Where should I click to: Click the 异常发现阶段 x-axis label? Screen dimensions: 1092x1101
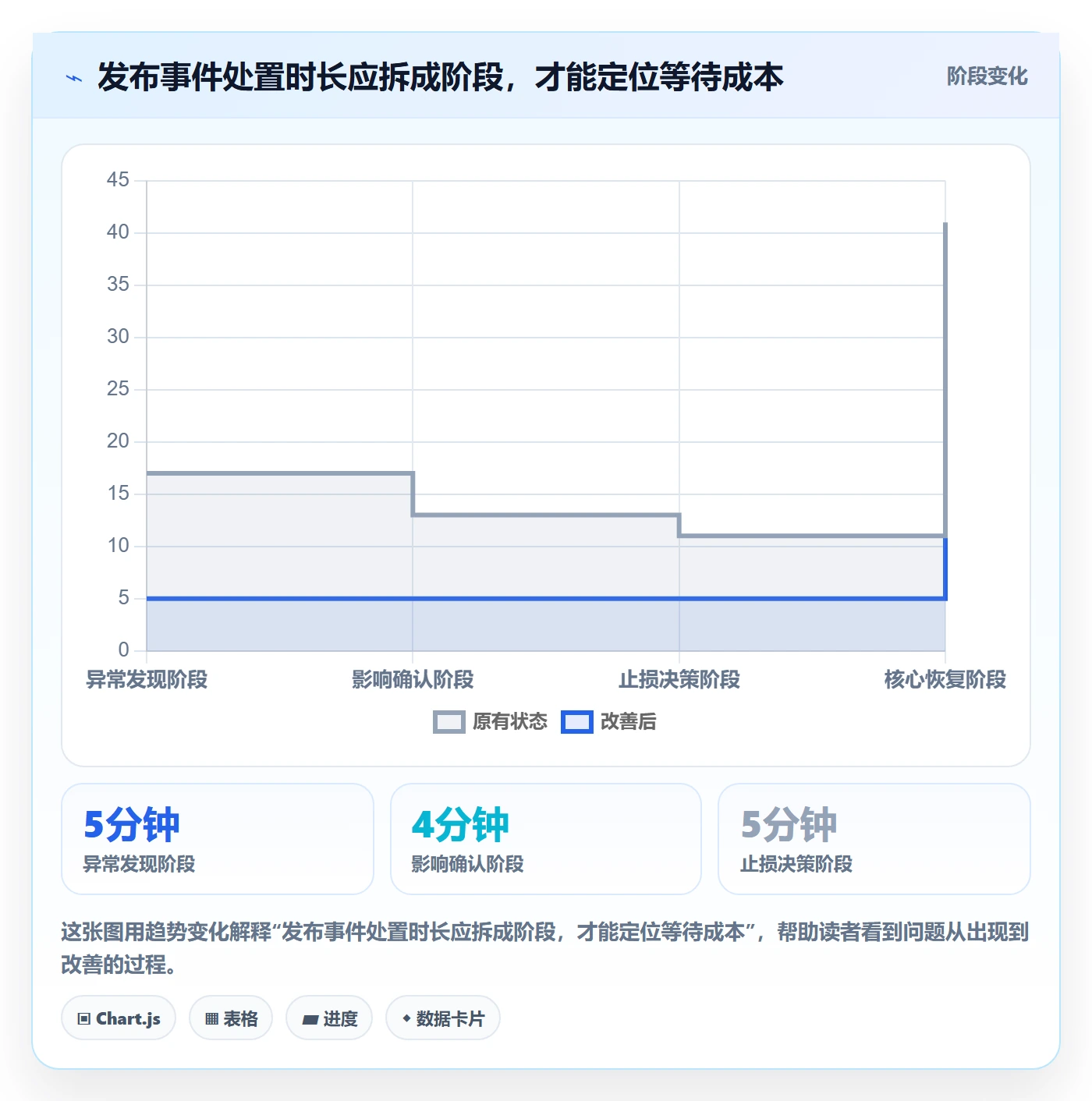point(147,679)
